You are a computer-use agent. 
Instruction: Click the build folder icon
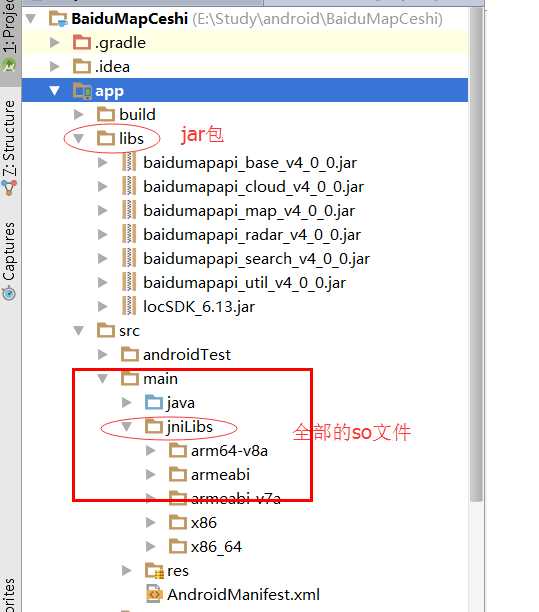coord(106,114)
